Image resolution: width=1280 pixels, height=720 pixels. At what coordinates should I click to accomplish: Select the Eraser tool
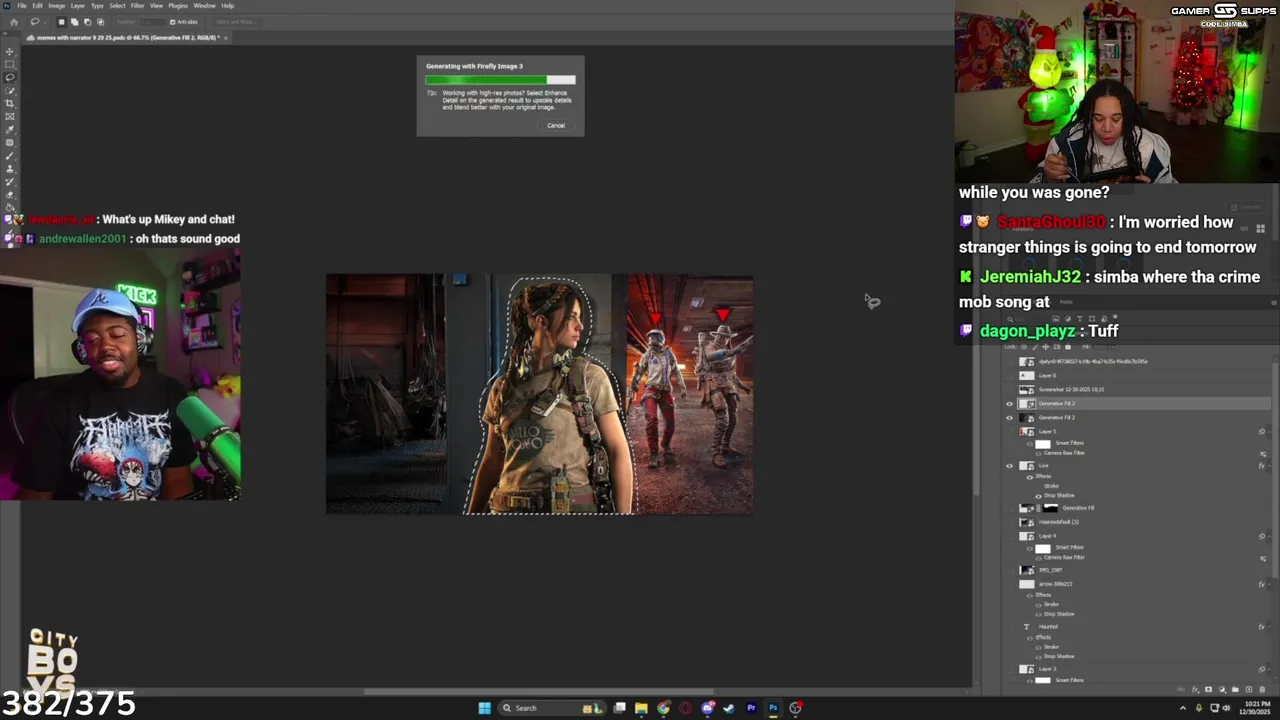(x=10, y=195)
